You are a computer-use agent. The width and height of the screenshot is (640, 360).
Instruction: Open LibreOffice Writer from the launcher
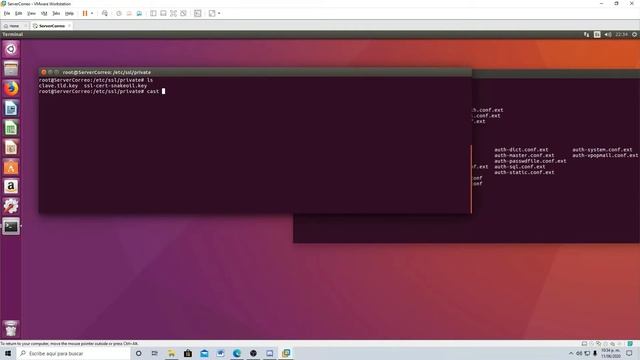coord(11,108)
